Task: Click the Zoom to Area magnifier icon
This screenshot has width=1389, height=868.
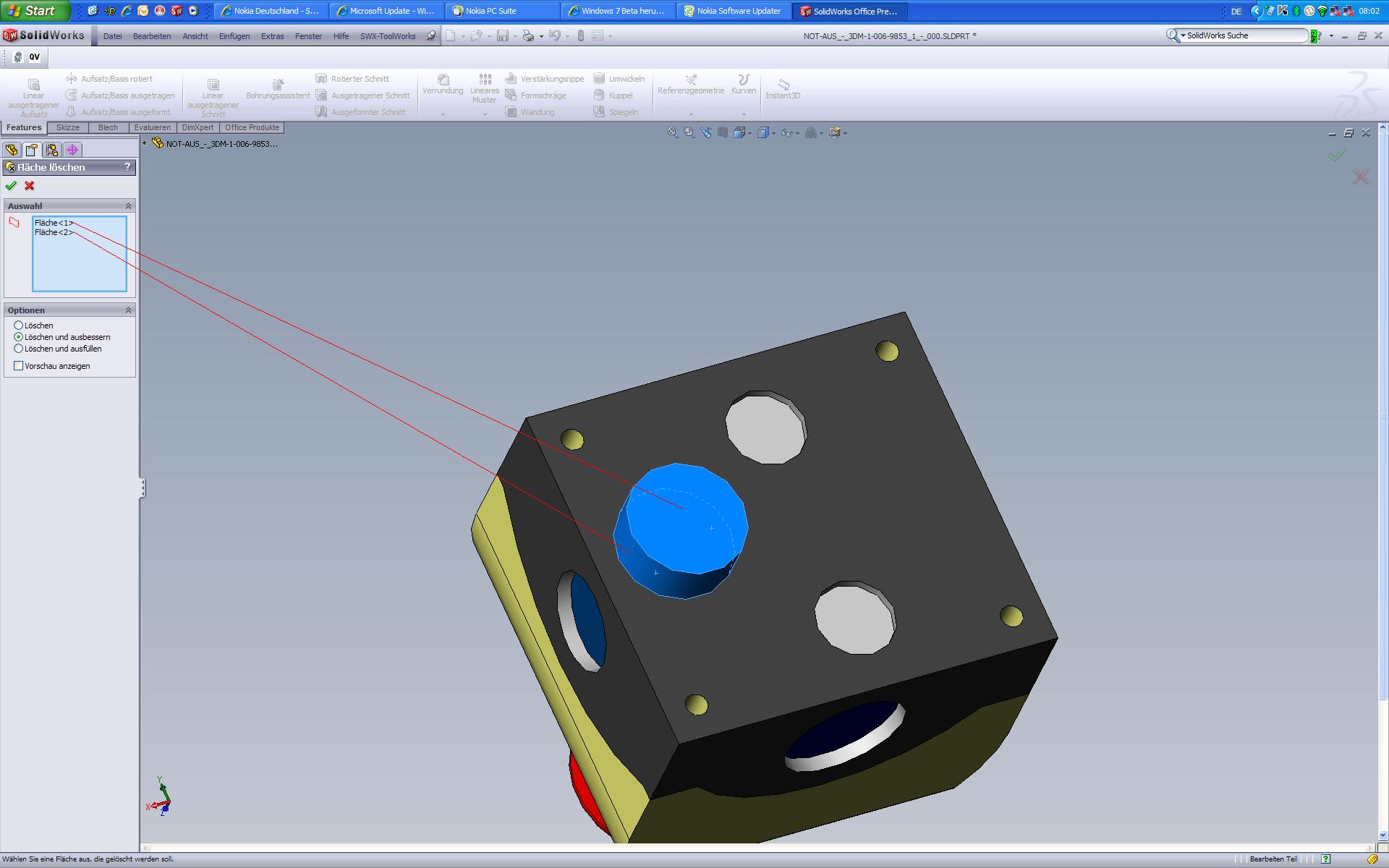Action: 689,132
